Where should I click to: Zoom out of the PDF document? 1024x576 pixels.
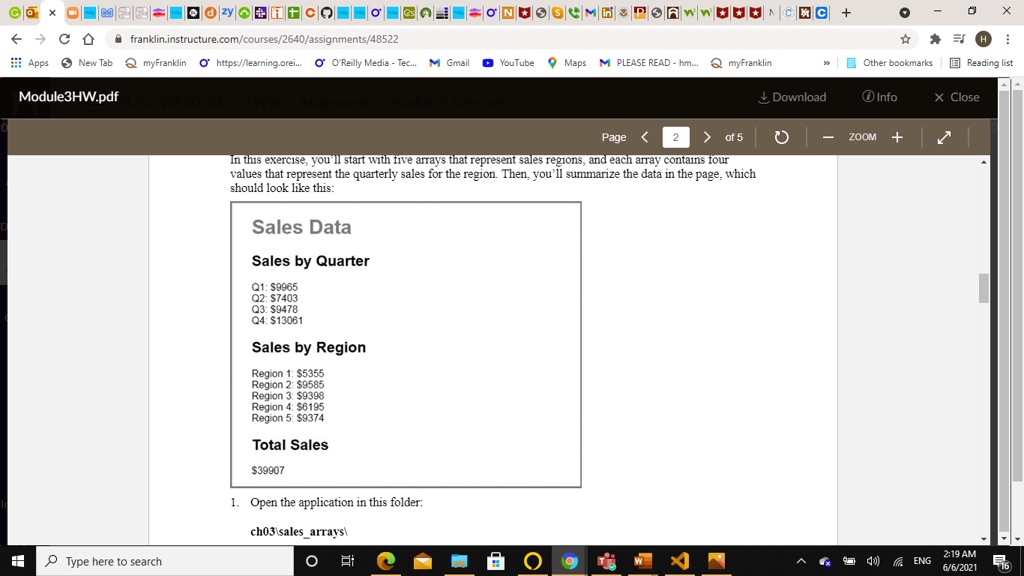[x=826, y=137]
